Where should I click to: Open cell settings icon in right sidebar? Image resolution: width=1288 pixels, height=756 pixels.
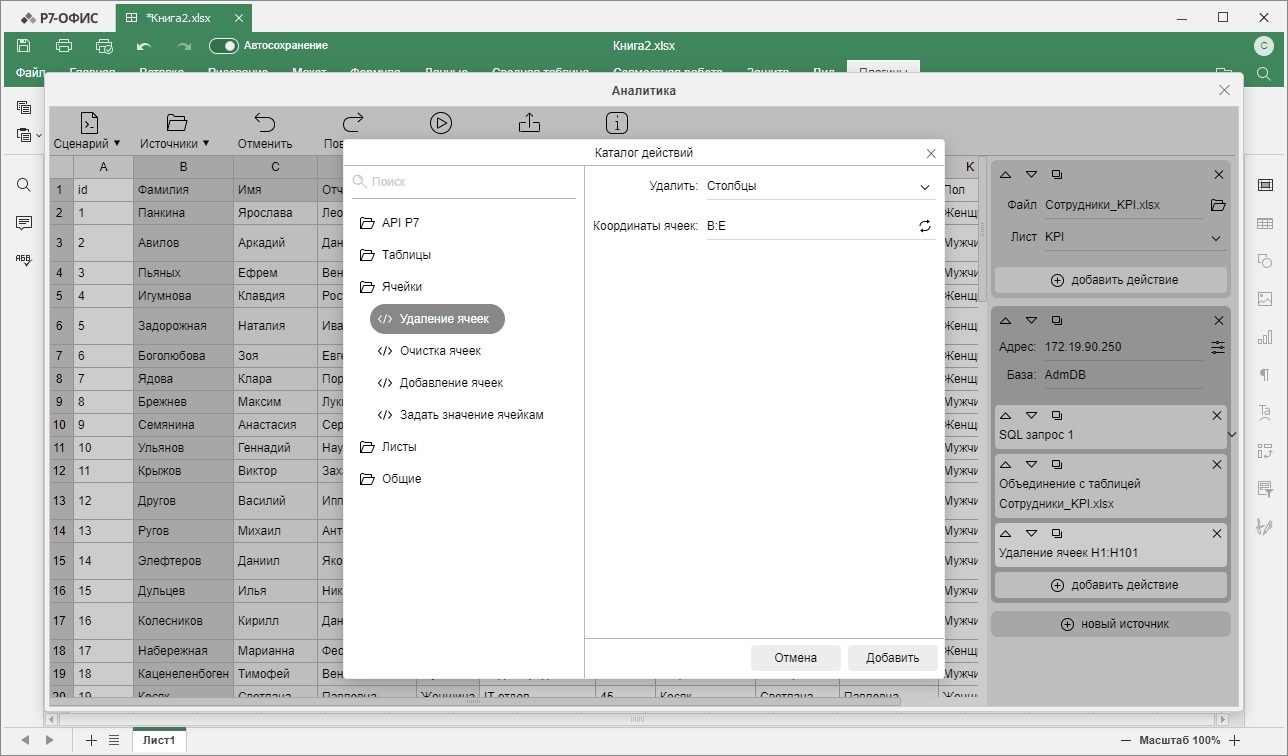[1265, 185]
